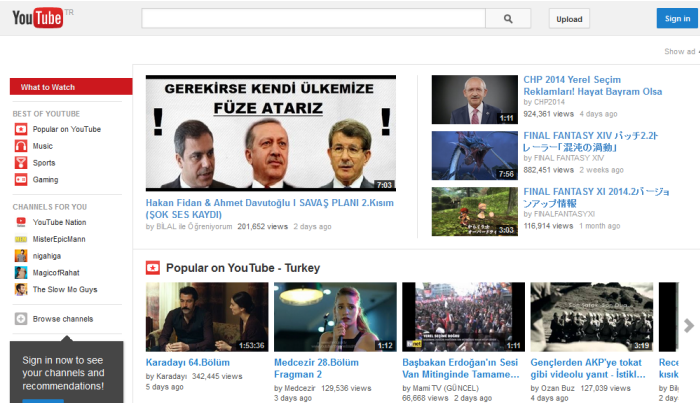Open Popular on YouTube - Turkey heading

[x=243, y=268]
